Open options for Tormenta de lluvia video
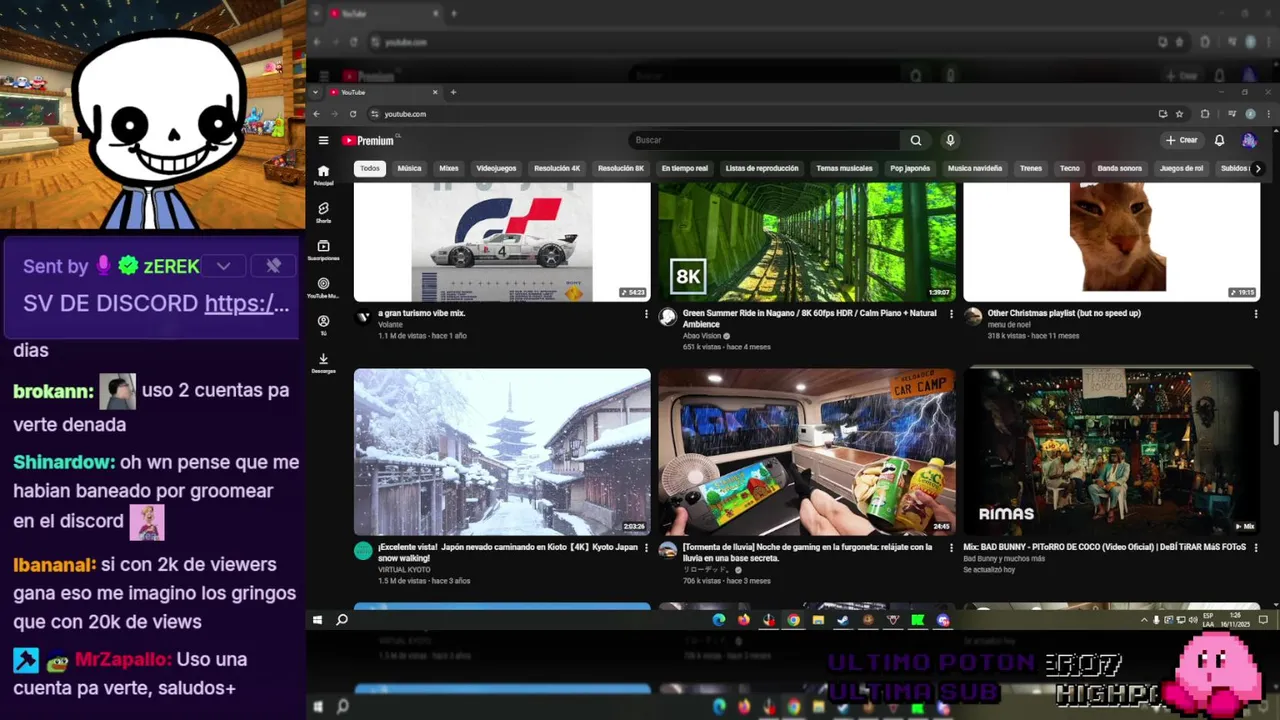This screenshot has width=1280, height=720. pos(951,548)
